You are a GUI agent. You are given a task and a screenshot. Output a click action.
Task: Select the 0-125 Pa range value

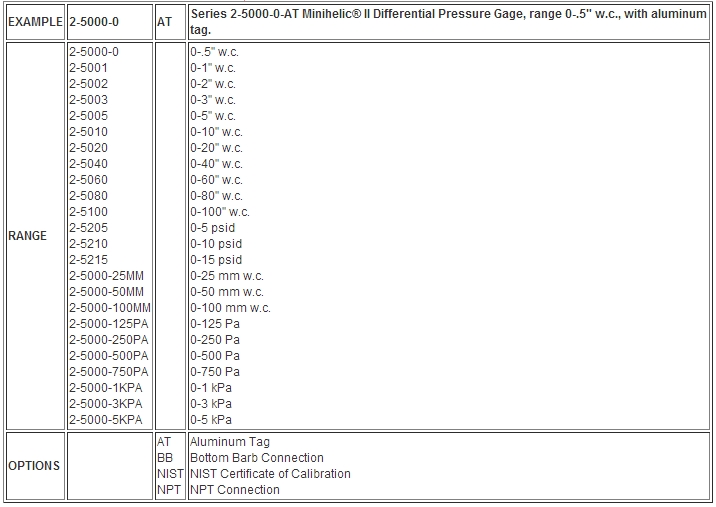coord(215,324)
